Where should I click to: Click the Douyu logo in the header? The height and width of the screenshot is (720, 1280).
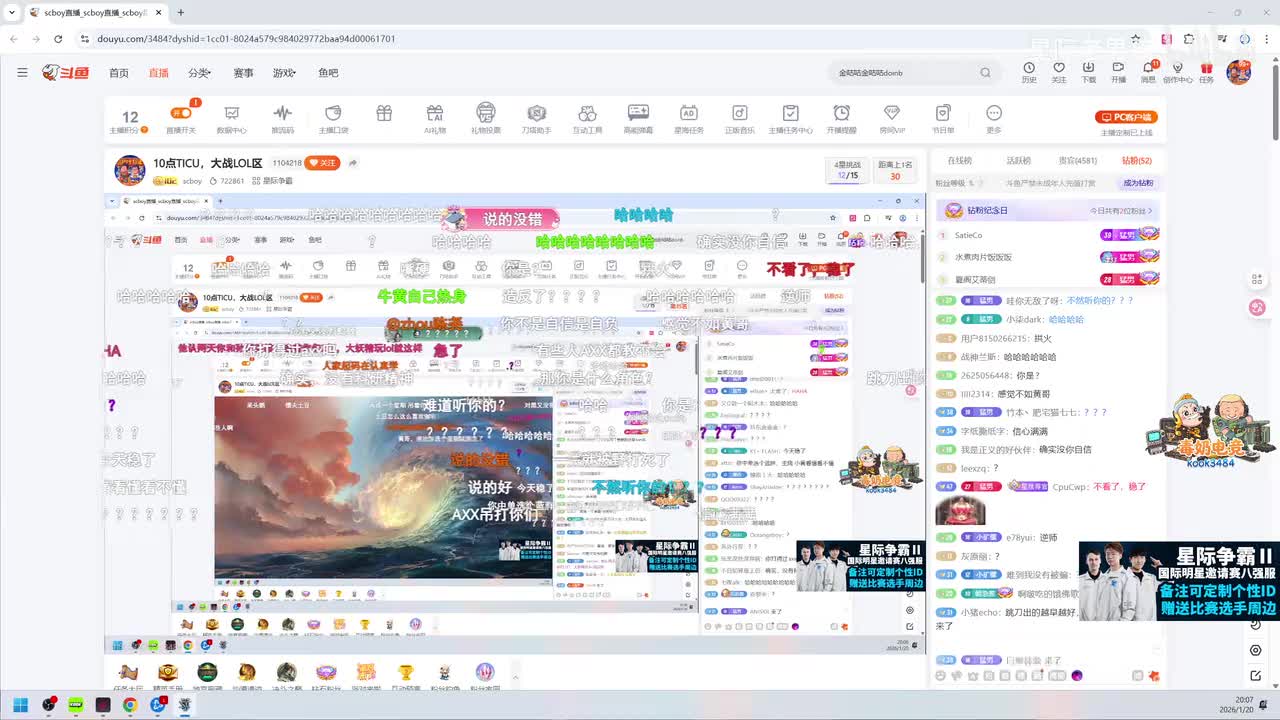(x=65, y=72)
